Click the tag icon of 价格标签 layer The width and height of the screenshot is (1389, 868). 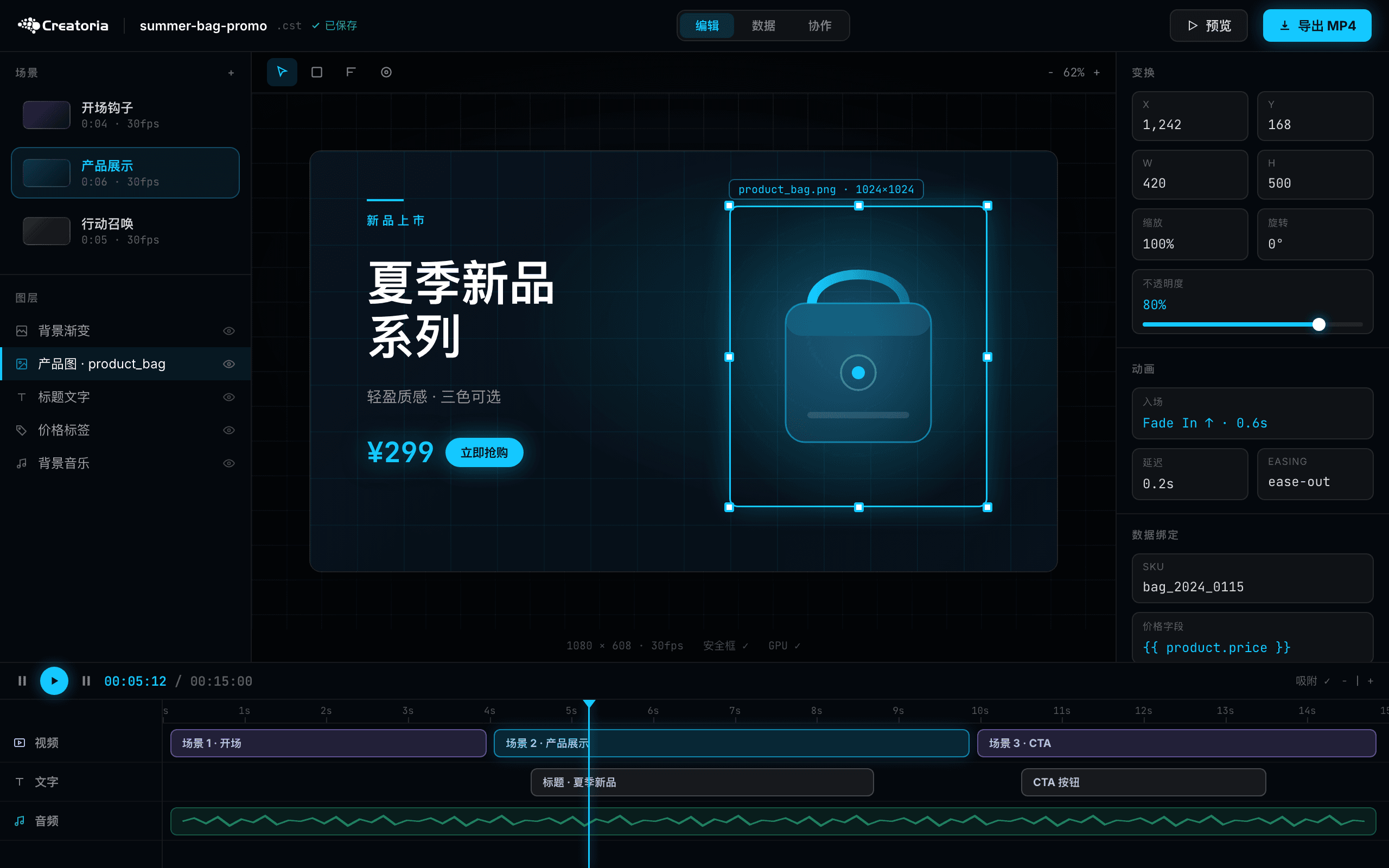pos(22,430)
